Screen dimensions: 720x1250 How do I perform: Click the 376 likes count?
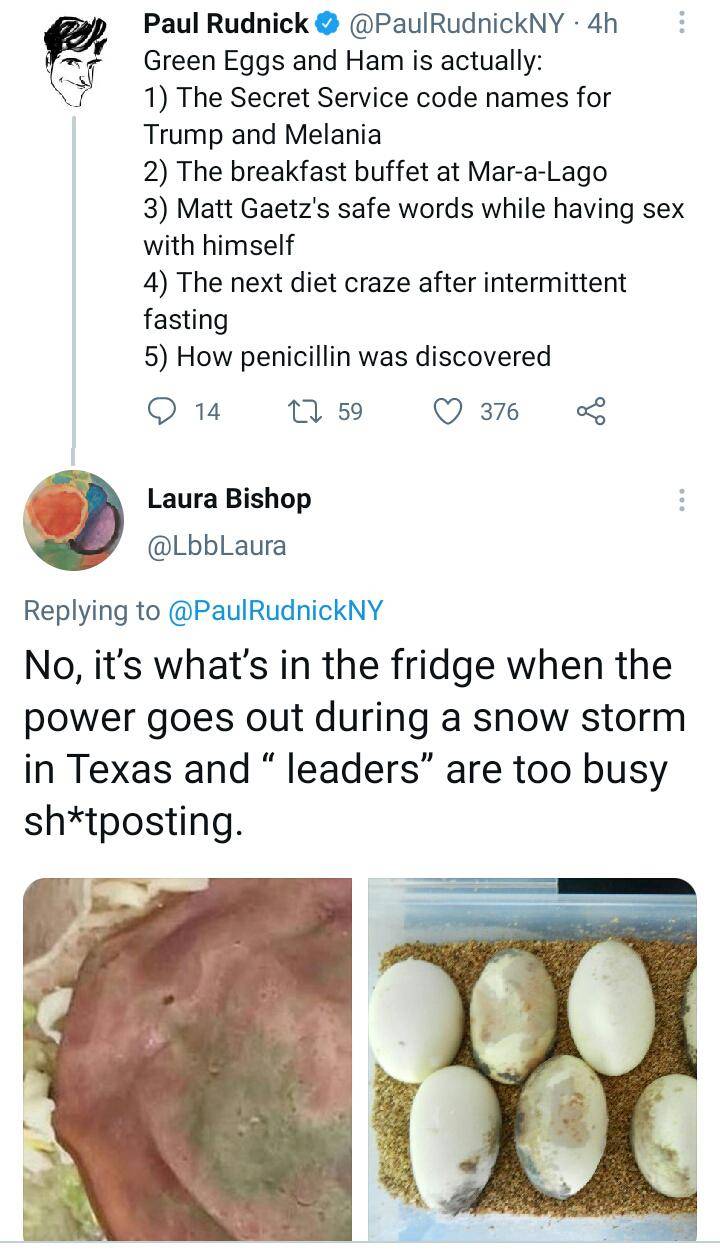(x=499, y=411)
